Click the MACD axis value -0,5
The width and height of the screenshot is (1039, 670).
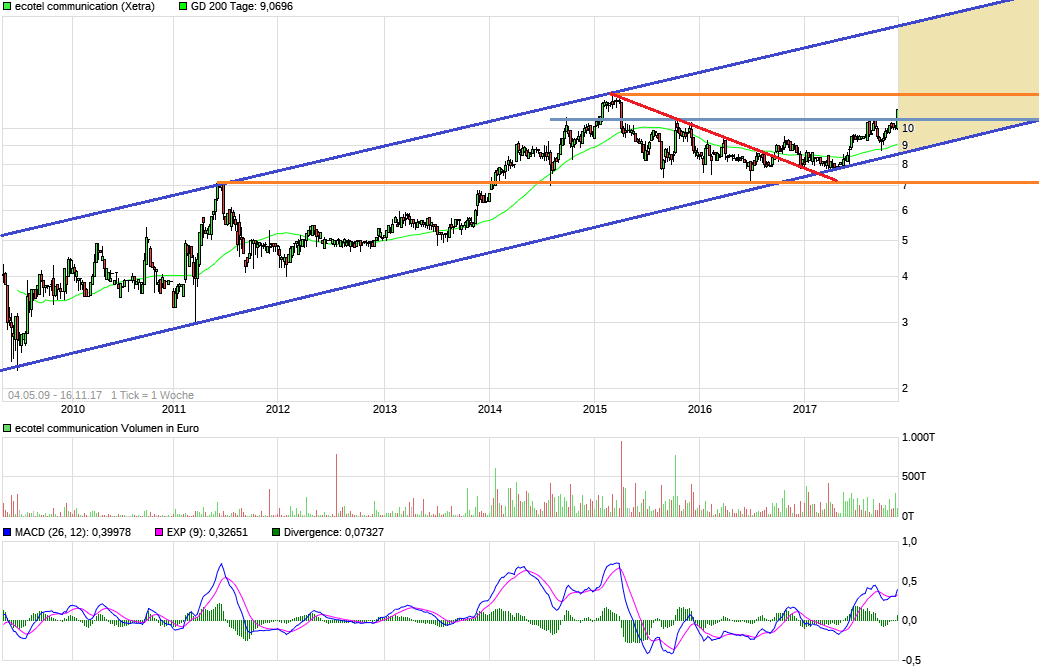click(911, 660)
